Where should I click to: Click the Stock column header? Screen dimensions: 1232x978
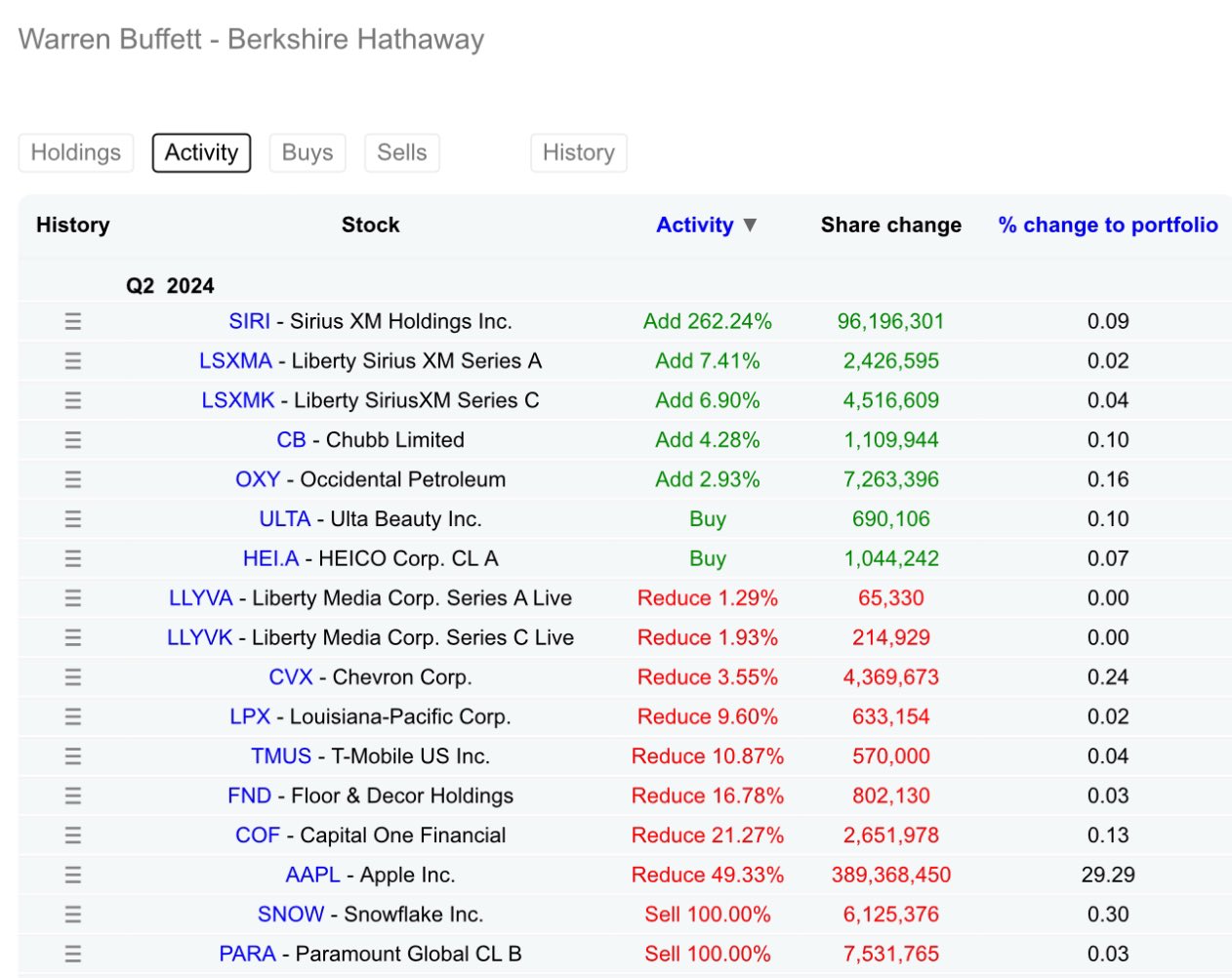(x=371, y=225)
